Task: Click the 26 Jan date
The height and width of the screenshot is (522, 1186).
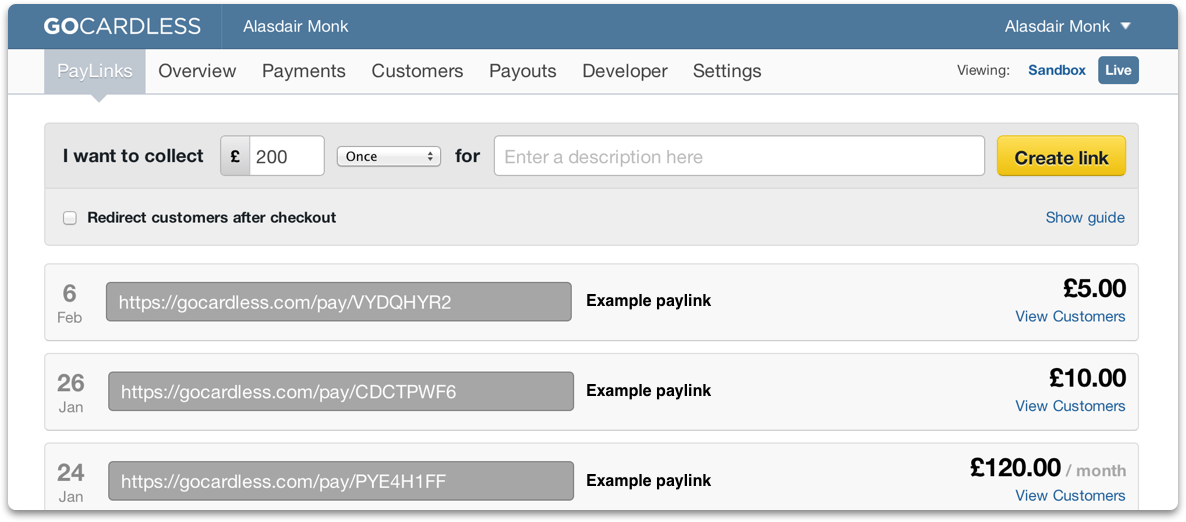Action: point(70,393)
